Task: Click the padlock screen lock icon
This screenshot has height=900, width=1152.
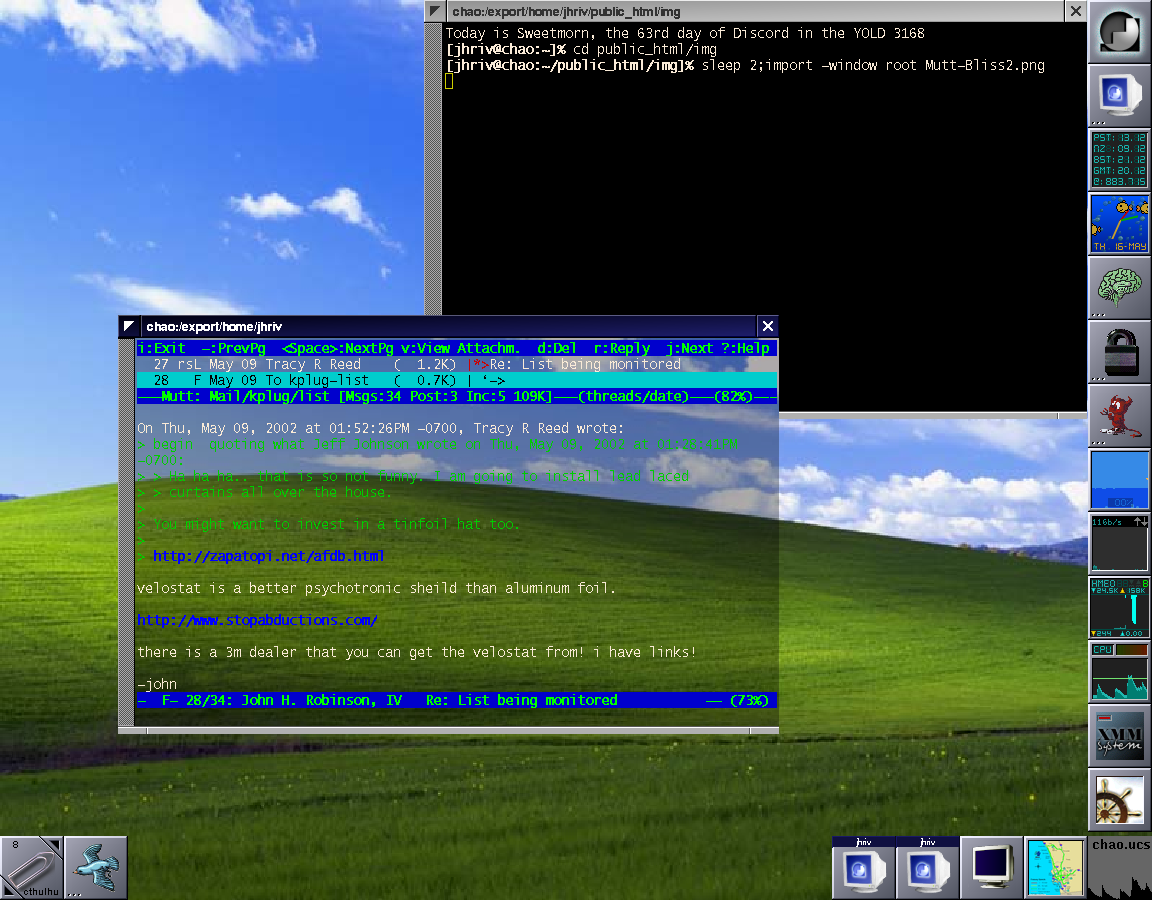Action: pos(1119,351)
